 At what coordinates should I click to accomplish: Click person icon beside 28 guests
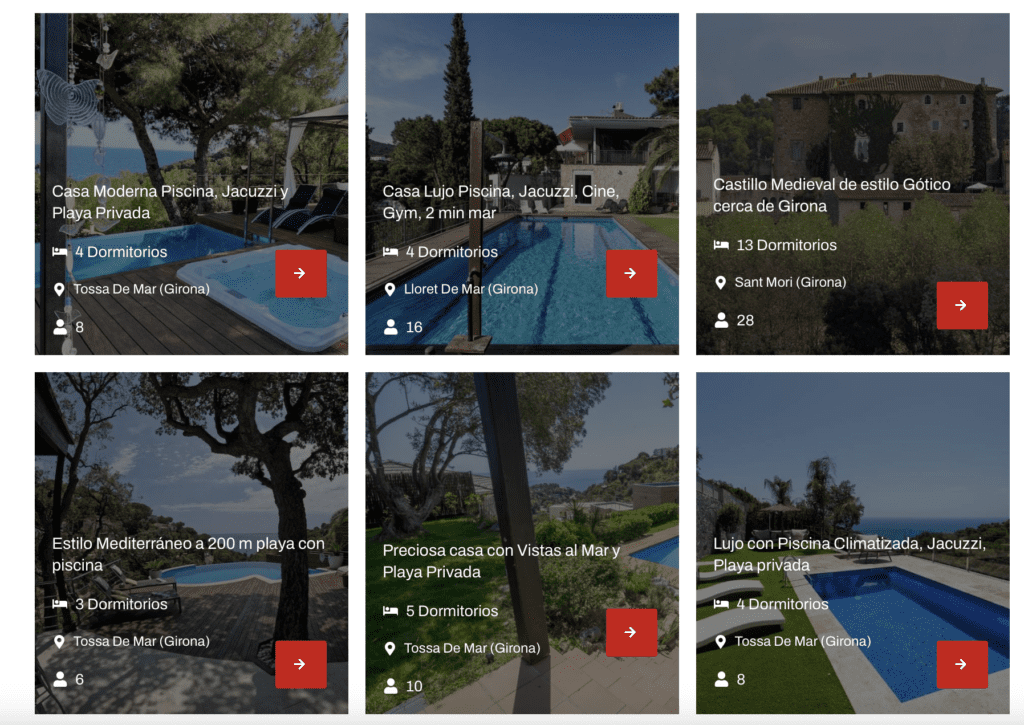(721, 321)
